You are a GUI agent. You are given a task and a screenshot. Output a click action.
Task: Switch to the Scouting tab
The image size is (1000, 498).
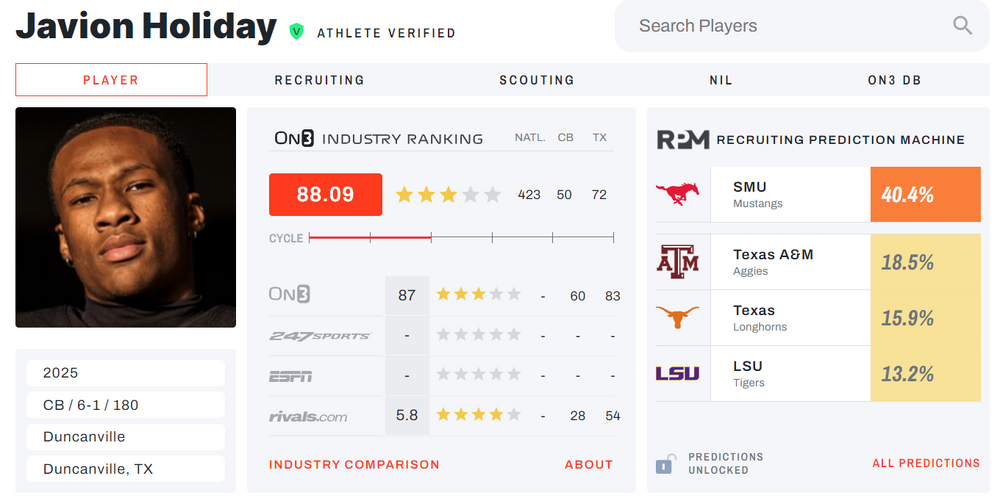click(537, 80)
